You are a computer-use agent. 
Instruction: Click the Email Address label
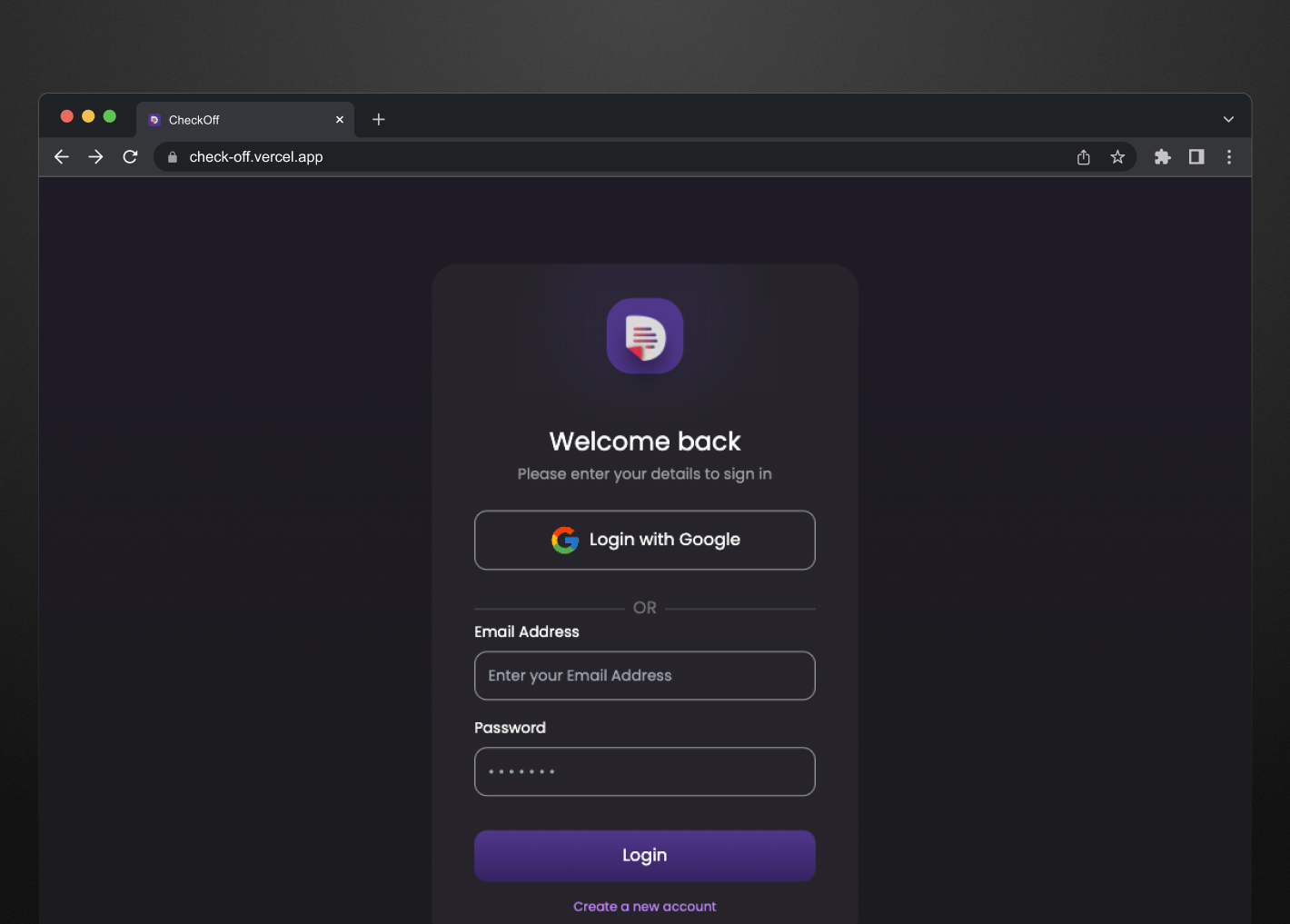[527, 631]
